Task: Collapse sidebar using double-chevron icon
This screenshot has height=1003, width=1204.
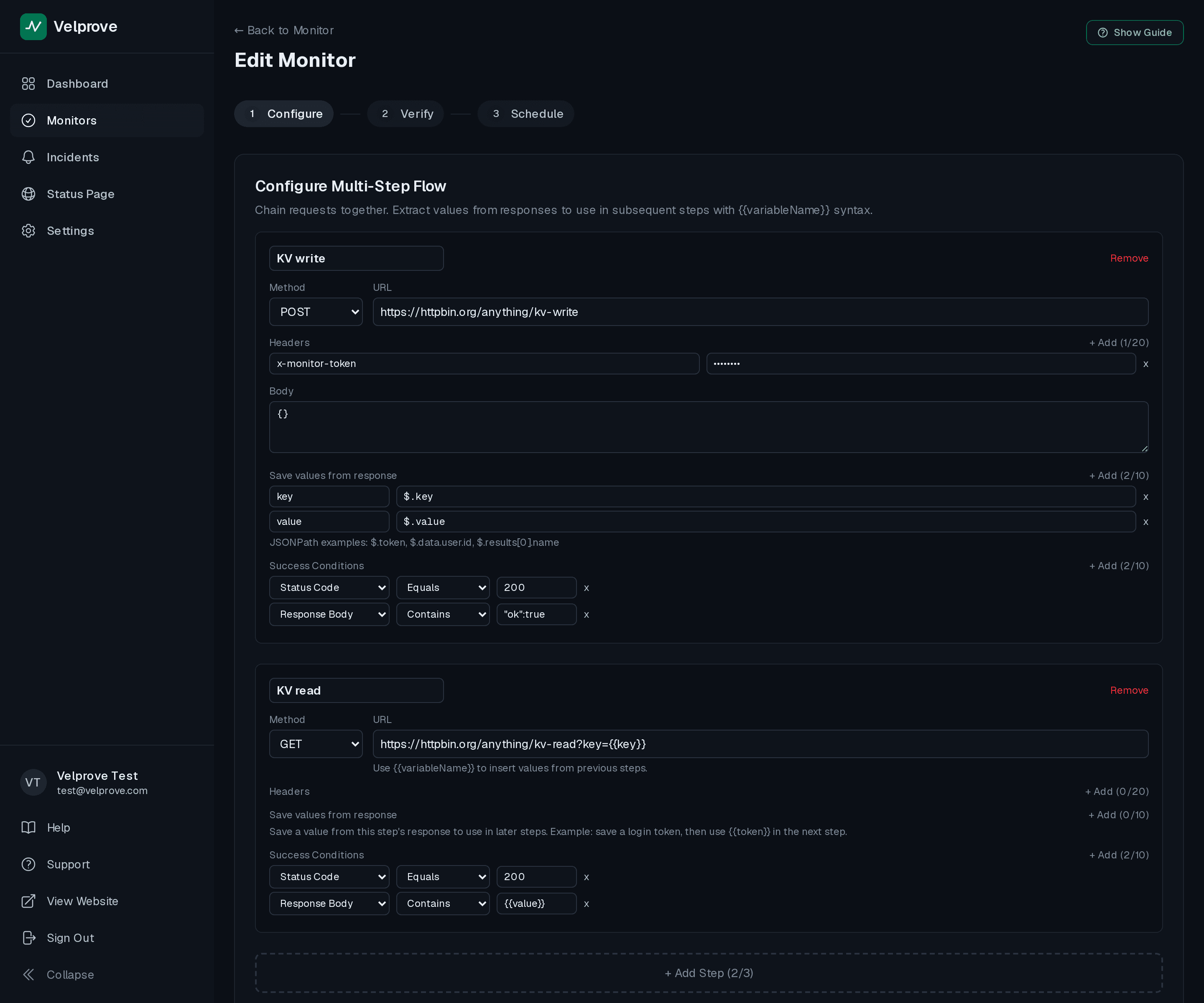Action: point(29,974)
